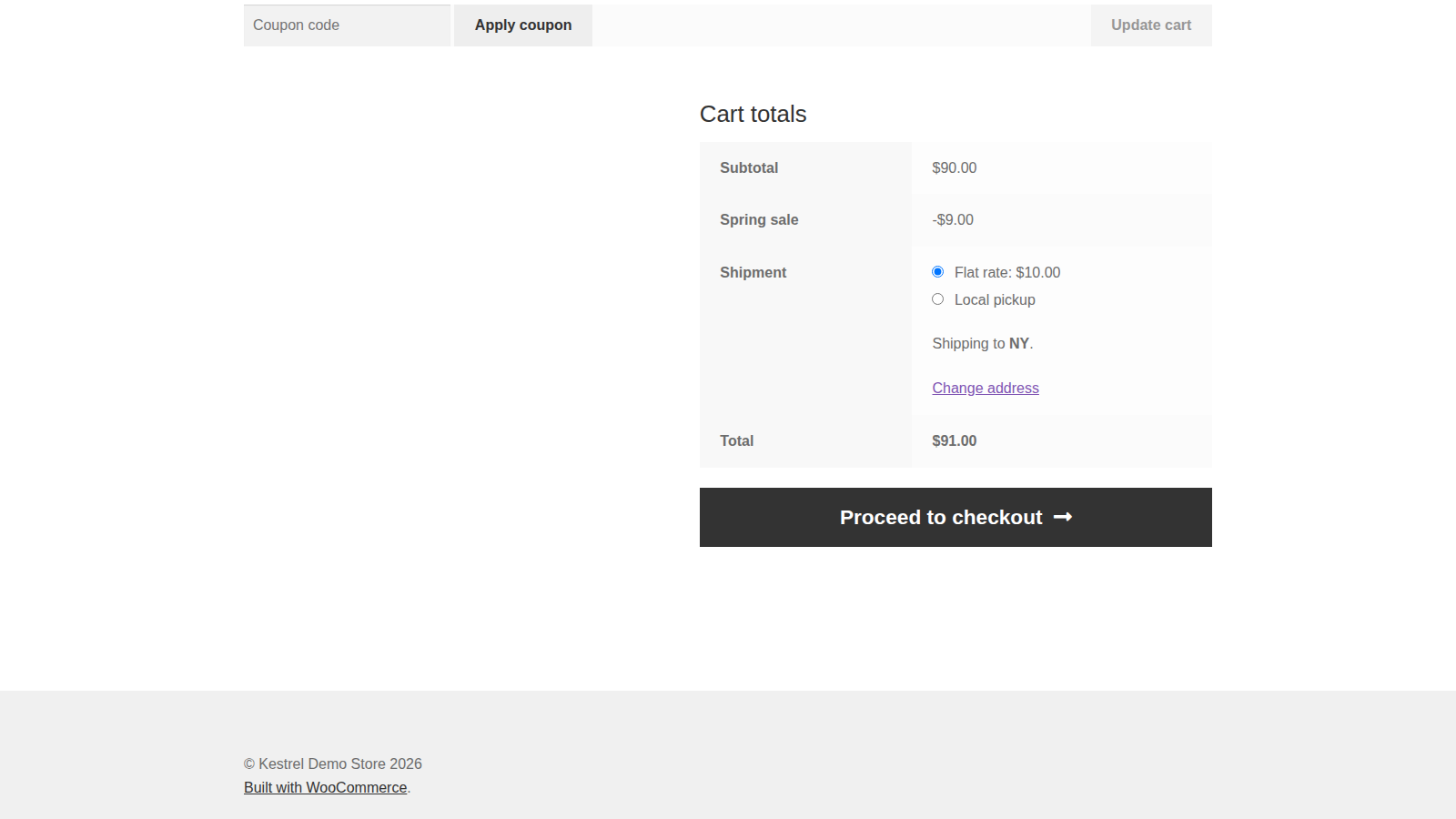Image resolution: width=1456 pixels, height=819 pixels.
Task: Click the $91.00 total amount
Action: 955,440
